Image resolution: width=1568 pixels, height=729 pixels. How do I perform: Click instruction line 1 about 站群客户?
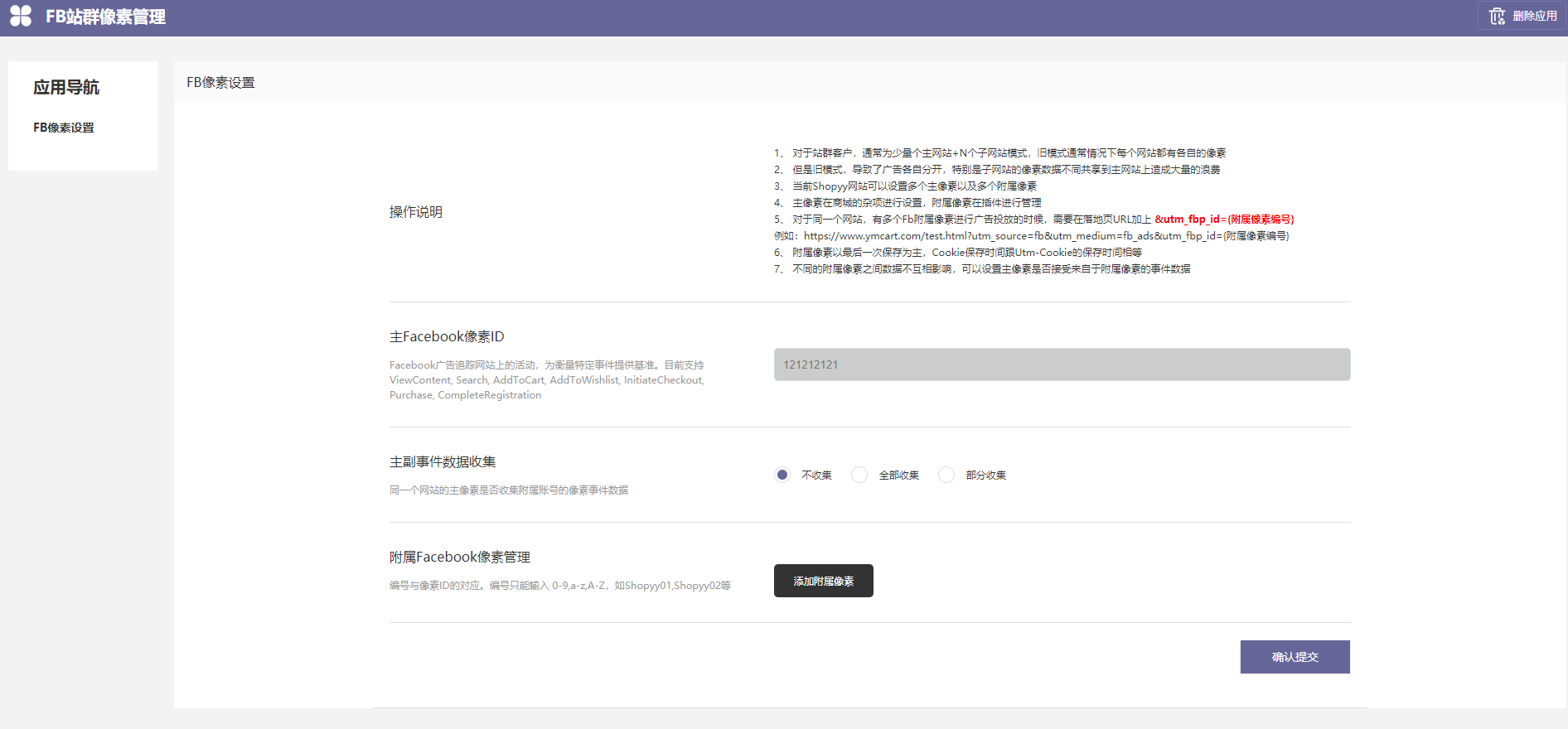click(999, 152)
